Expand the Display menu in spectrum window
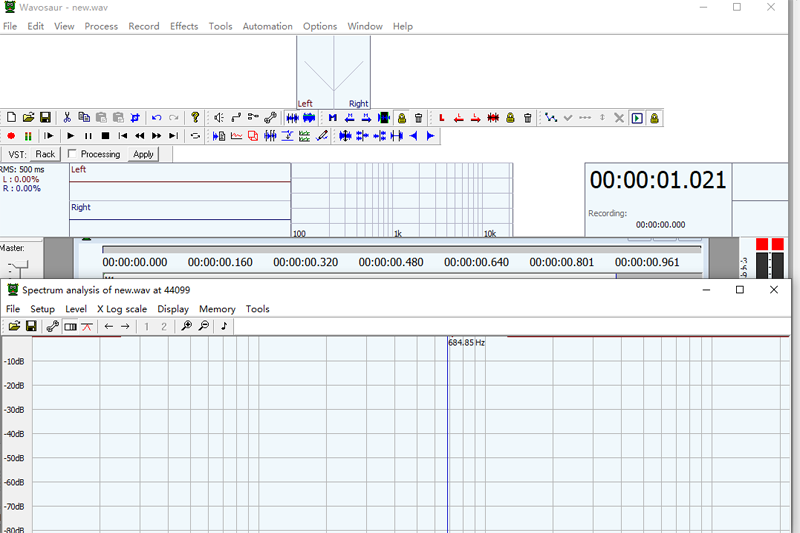800x533 pixels. tap(173, 309)
